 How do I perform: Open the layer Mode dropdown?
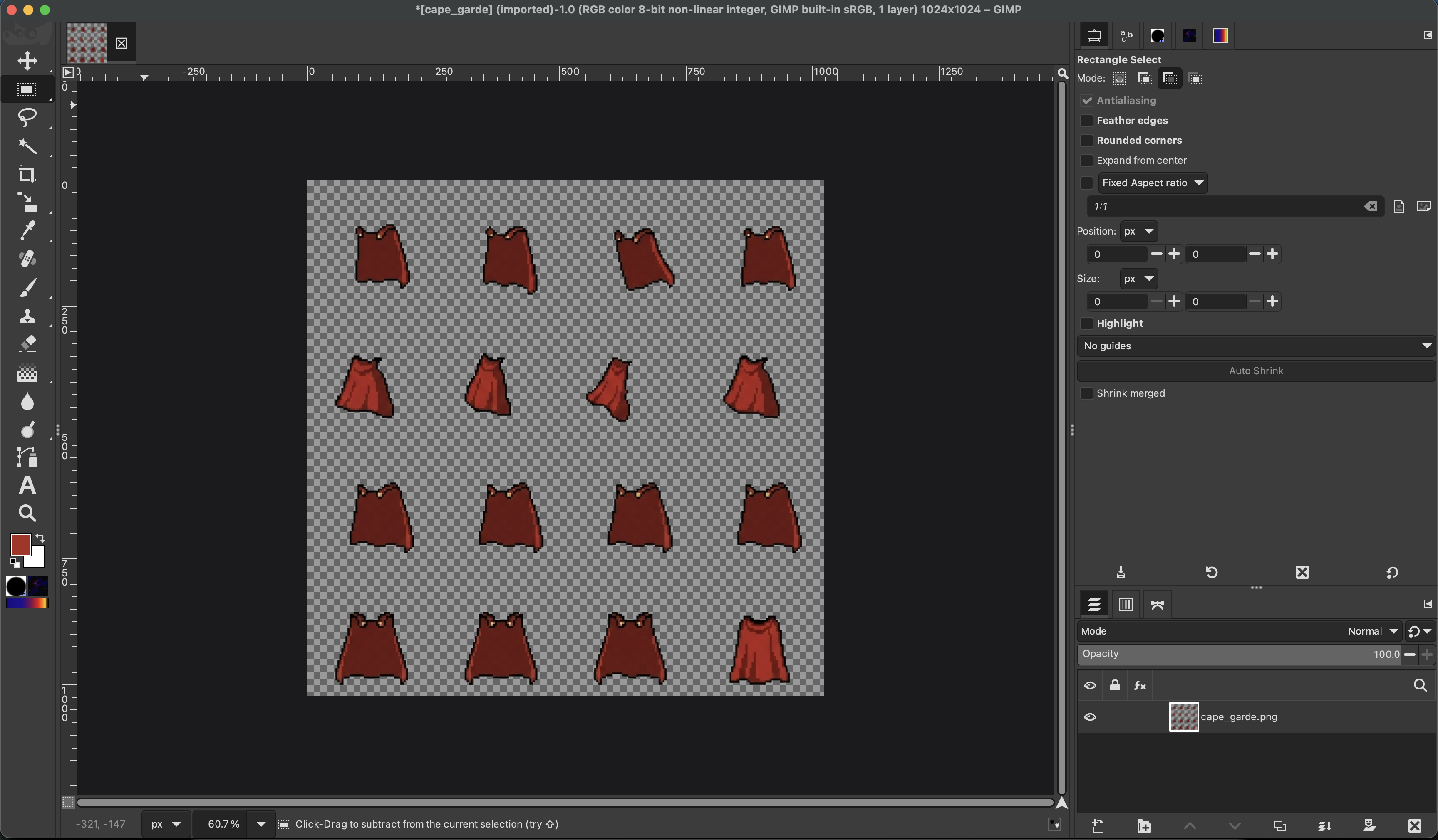1372,631
